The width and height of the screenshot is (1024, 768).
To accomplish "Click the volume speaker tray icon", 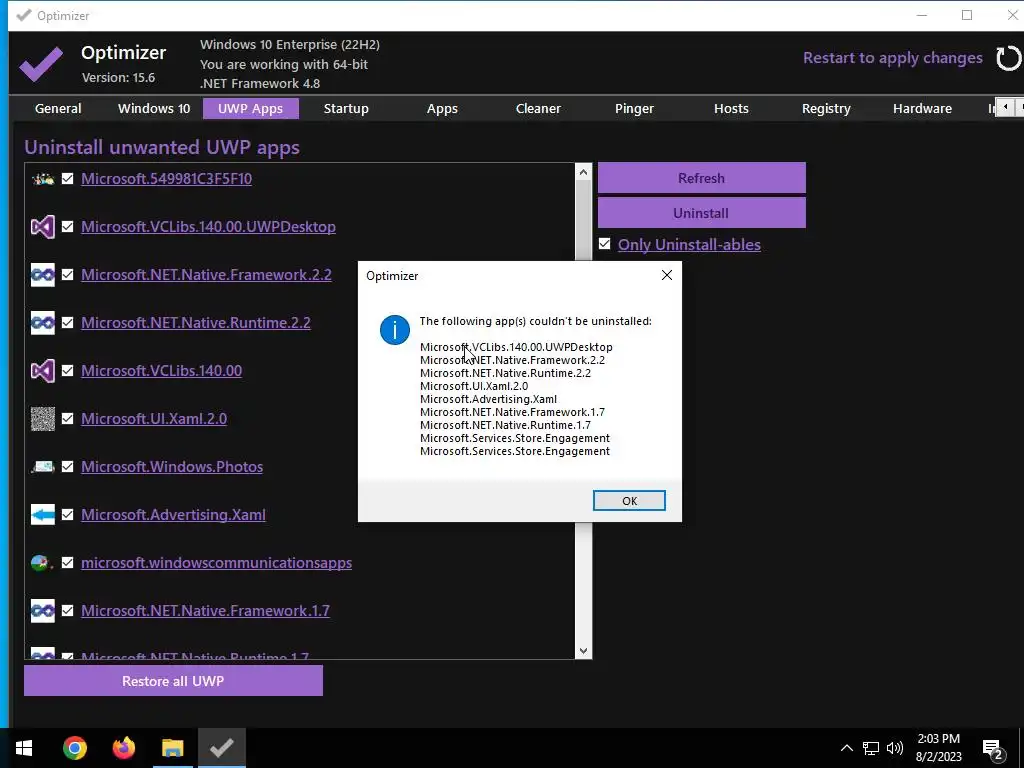I will pyautogui.click(x=895, y=748).
